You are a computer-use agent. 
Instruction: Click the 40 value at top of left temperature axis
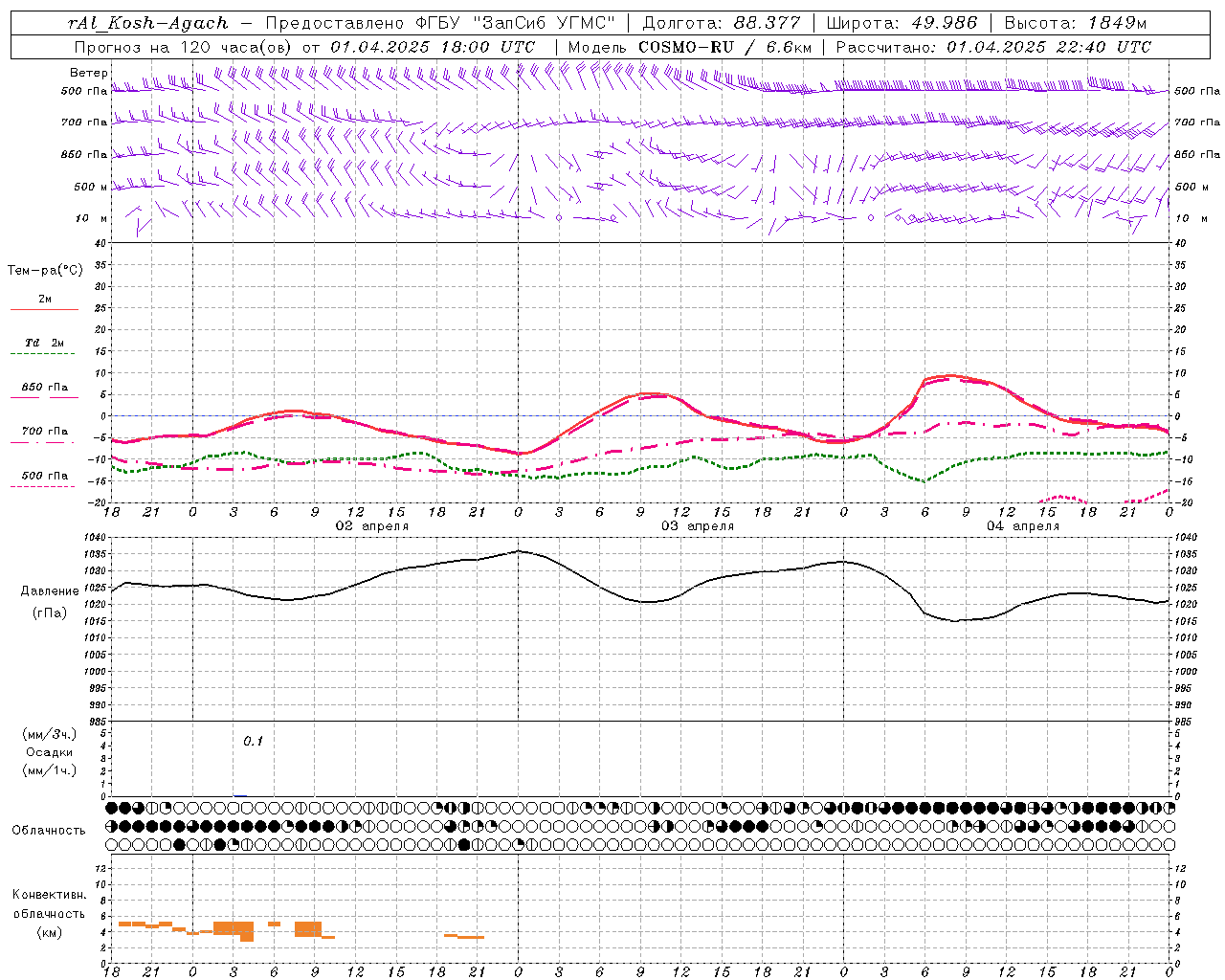point(101,244)
